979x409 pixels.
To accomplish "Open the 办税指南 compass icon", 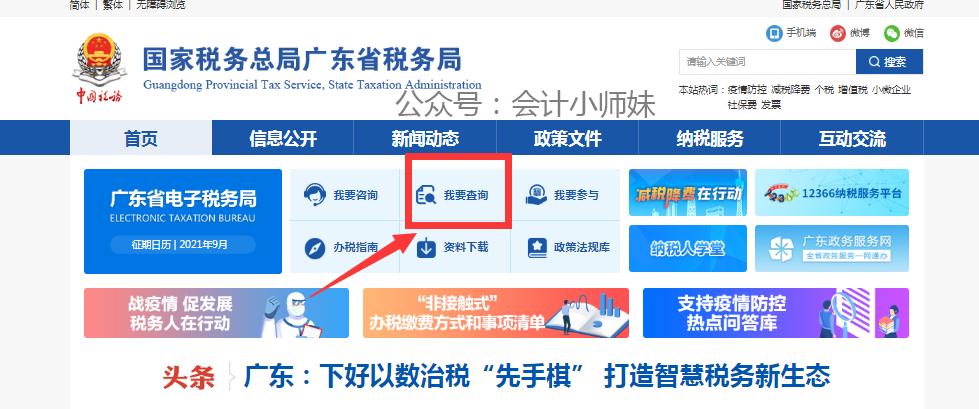I will pos(315,248).
